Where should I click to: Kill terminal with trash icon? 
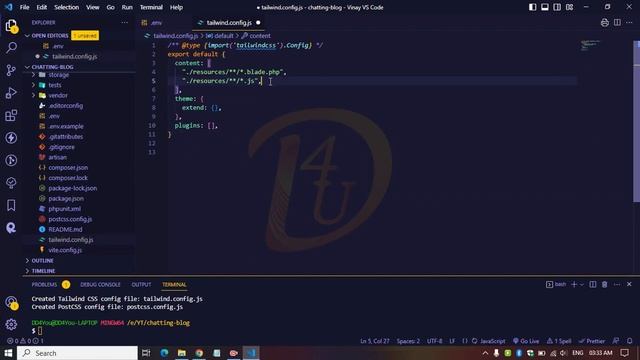pos(604,284)
